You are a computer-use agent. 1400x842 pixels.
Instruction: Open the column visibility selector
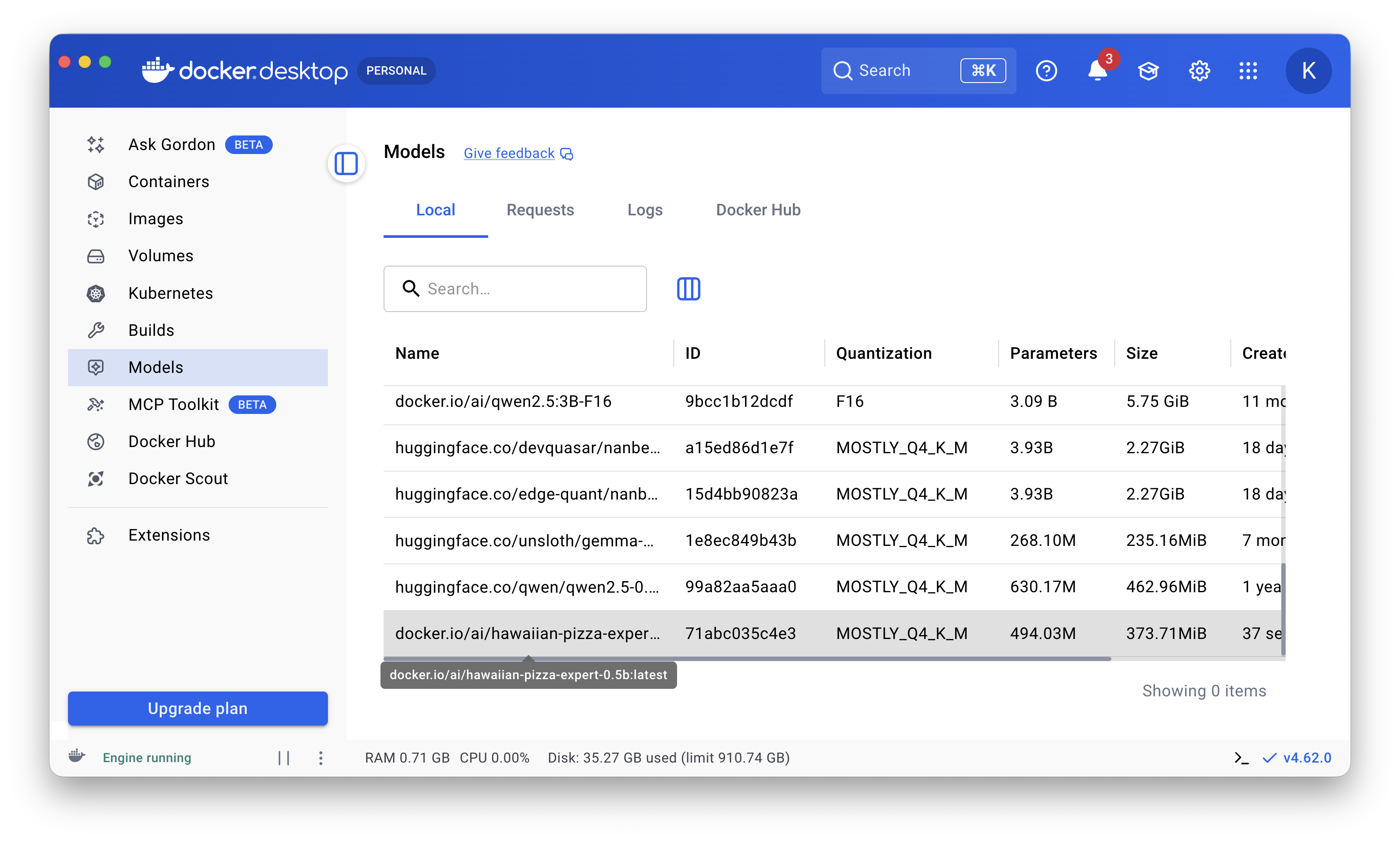click(689, 289)
